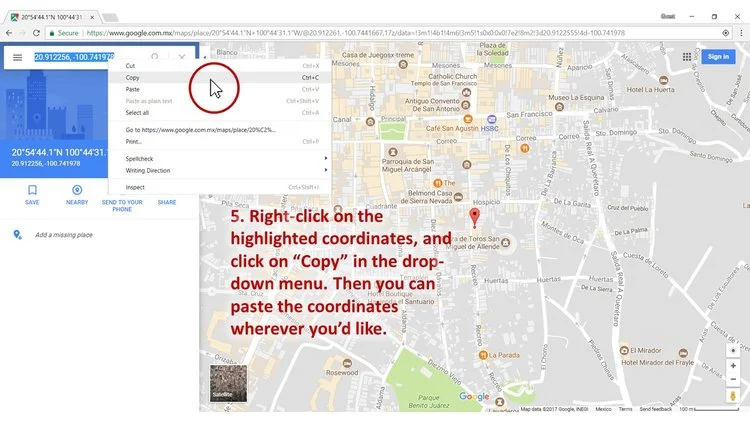Screen dimensions: 750x422
Task: Zoom out the map with minus
Action: (x=733, y=379)
